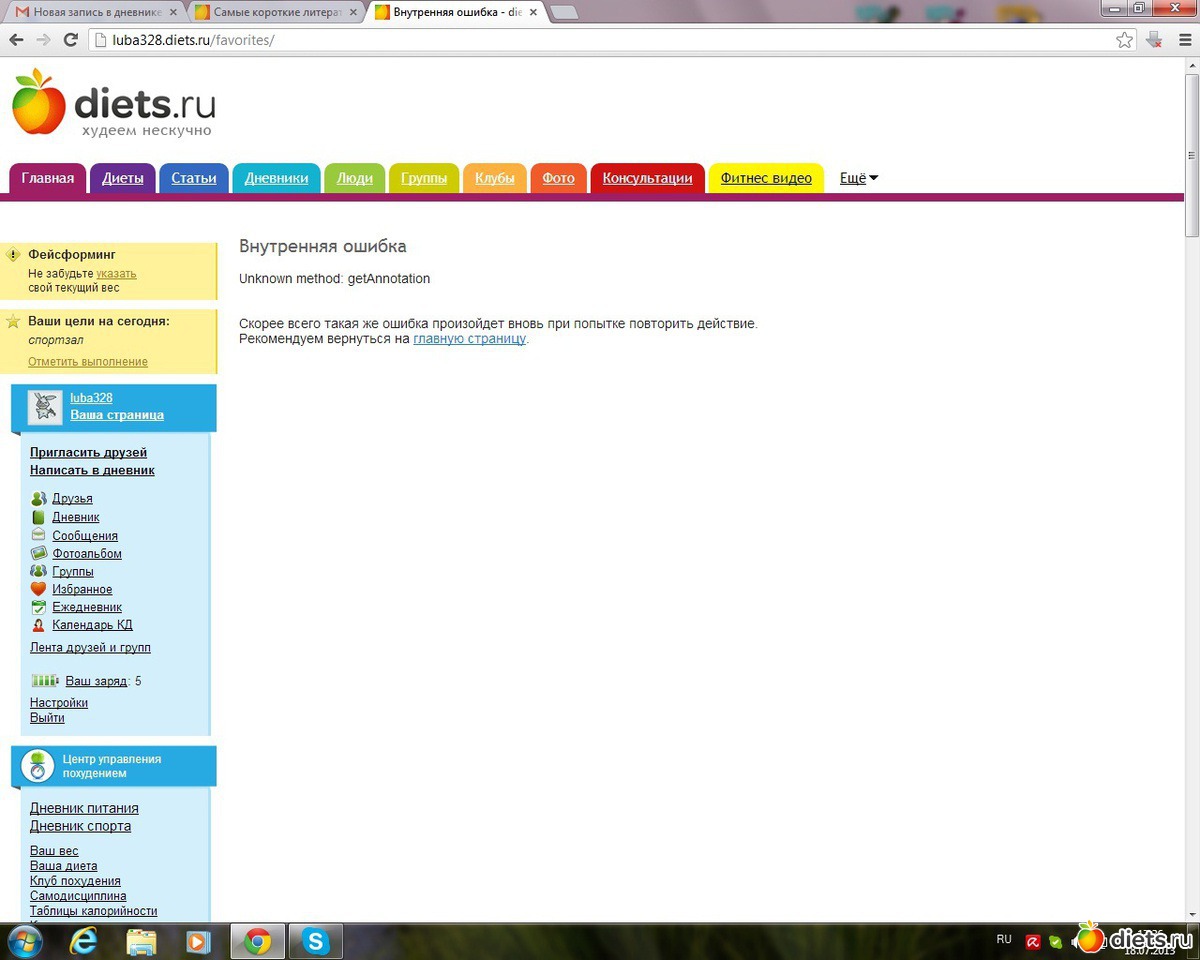The width and height of the screenshot is (1200, 960).
Task: Click the Ежедневник checkmark calendar icon
Action: point(38,607)
